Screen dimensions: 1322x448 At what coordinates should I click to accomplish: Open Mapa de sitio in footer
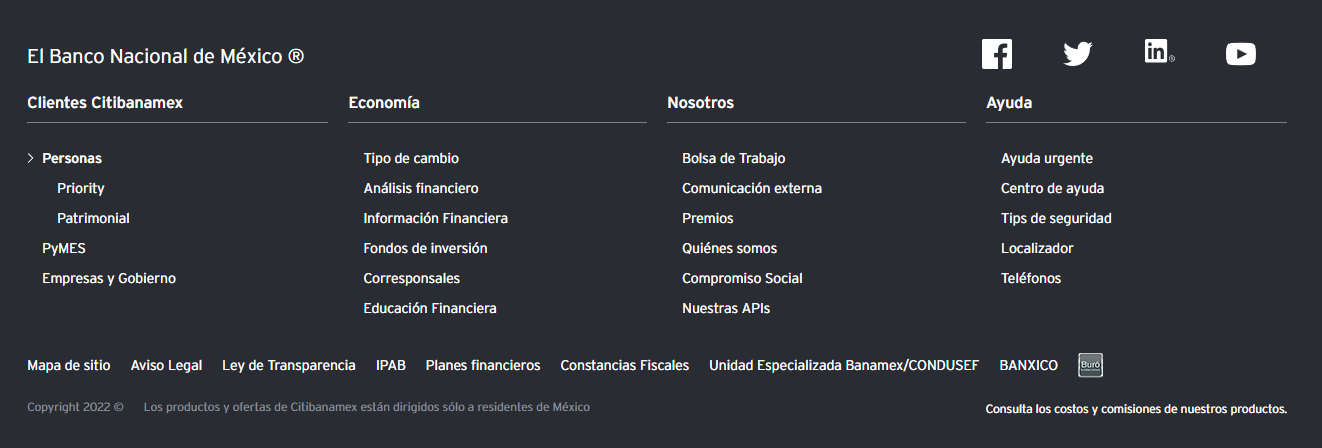pos(69,366)
